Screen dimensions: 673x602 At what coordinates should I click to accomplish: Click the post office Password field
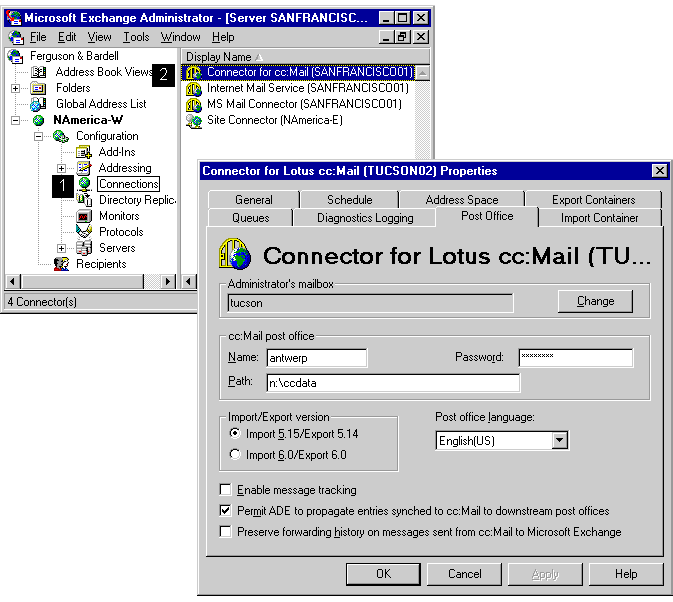click(x=576, y=358)
